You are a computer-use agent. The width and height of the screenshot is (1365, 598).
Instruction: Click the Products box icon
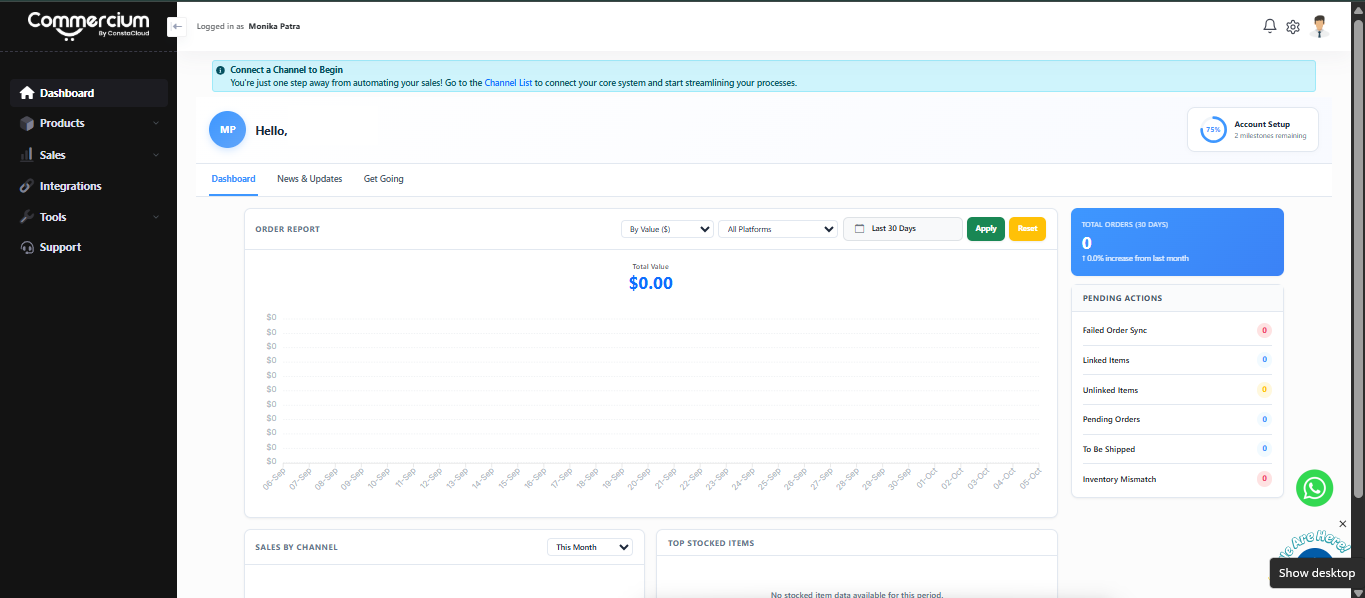tap(27, 123)
